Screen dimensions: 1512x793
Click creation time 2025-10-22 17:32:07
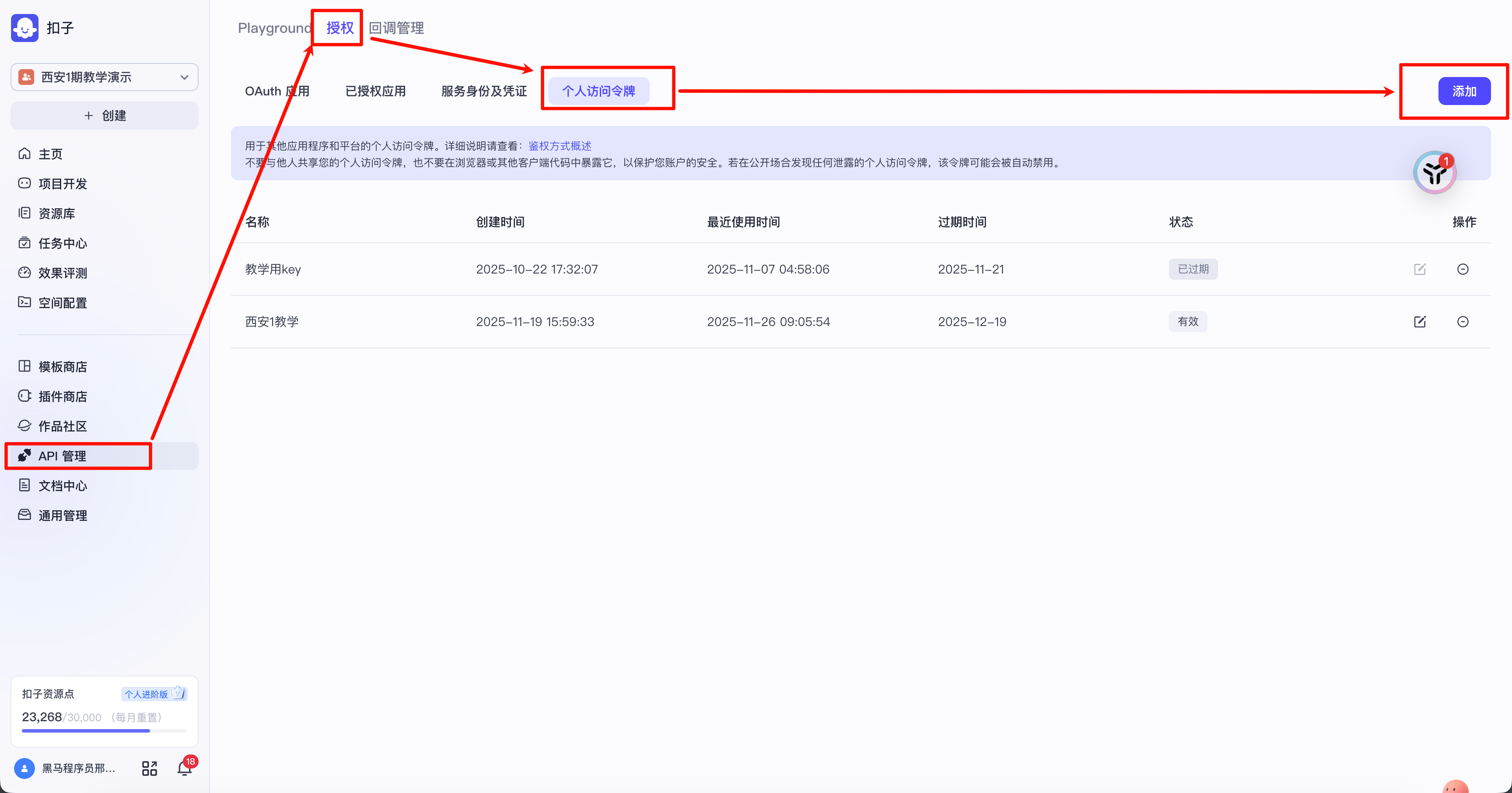[x=536, y=270]
